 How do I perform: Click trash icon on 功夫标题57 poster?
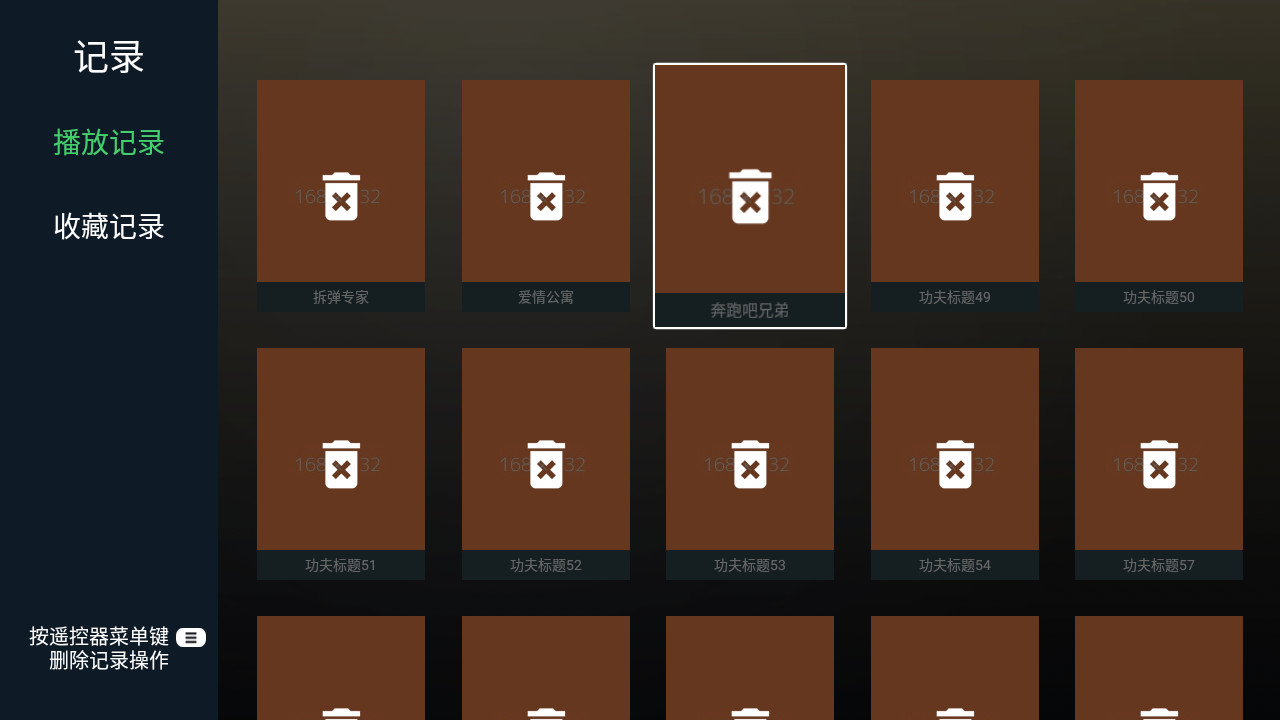pos(1159,464)
